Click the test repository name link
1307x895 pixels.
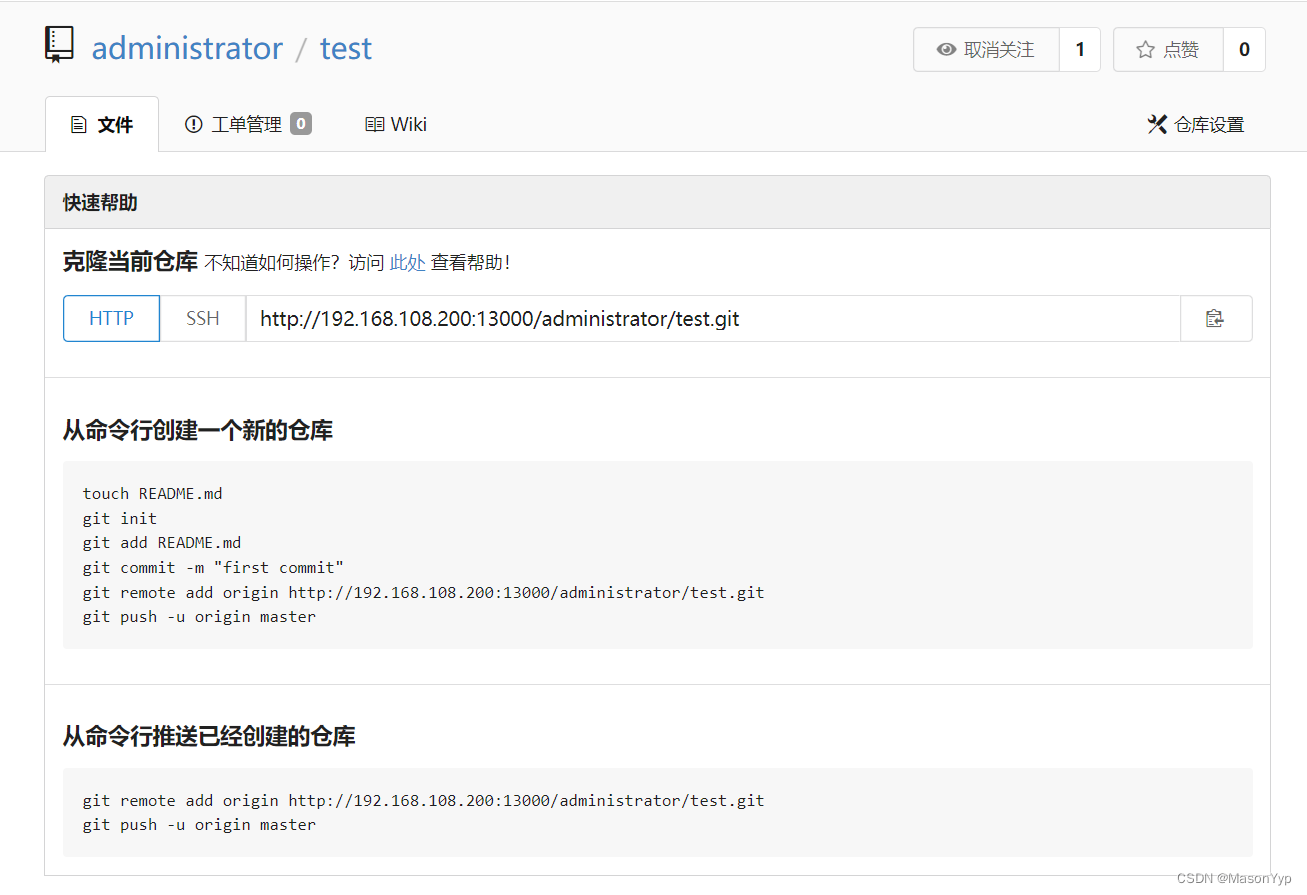(345, 48)
